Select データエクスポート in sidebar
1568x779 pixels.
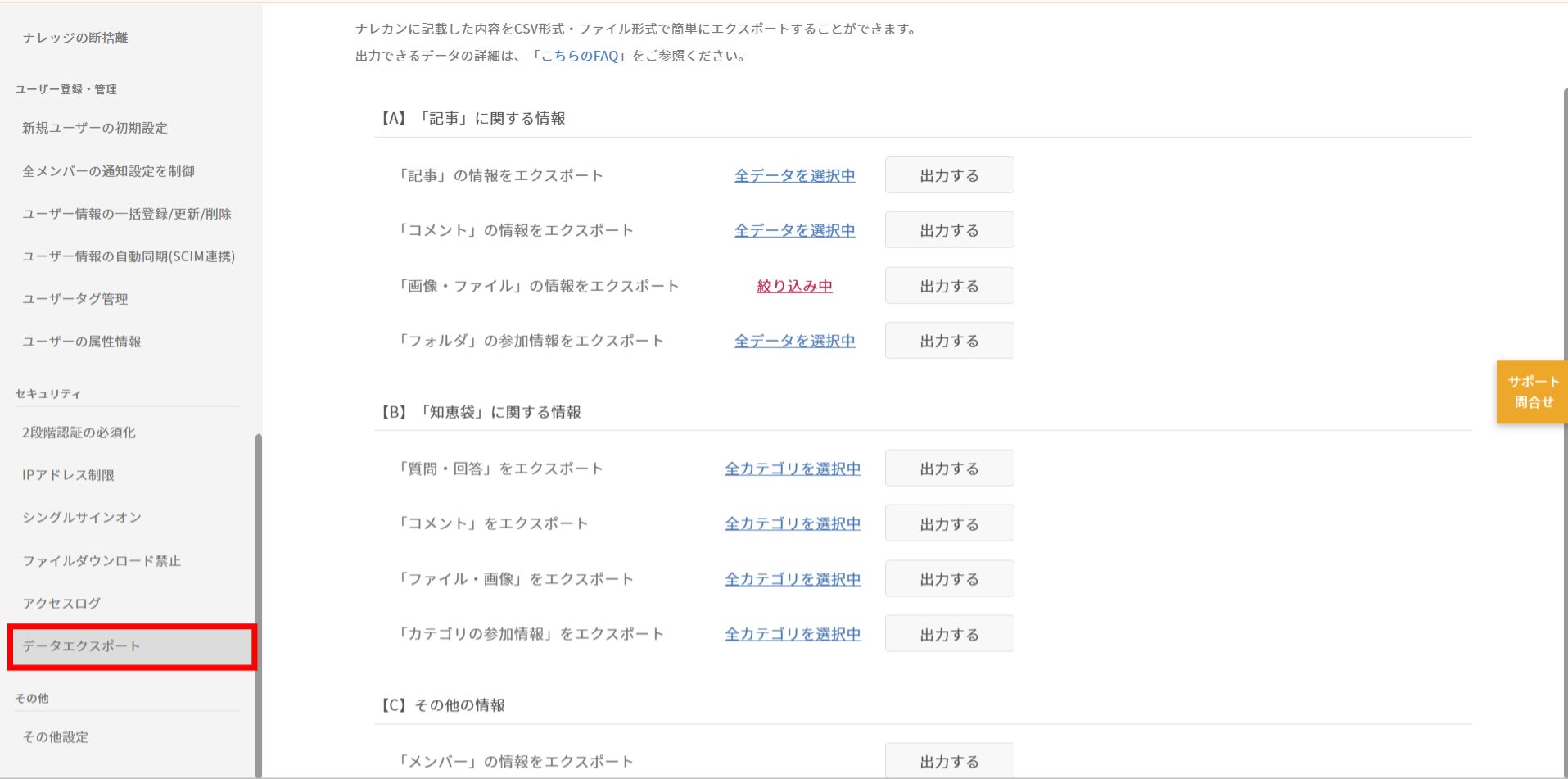tap(132, 647)
